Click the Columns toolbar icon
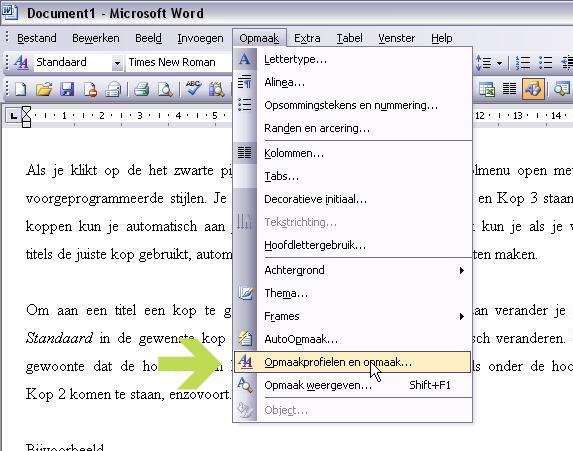Image resolution: width=573 pixels, height=451 pixels. 509,89
